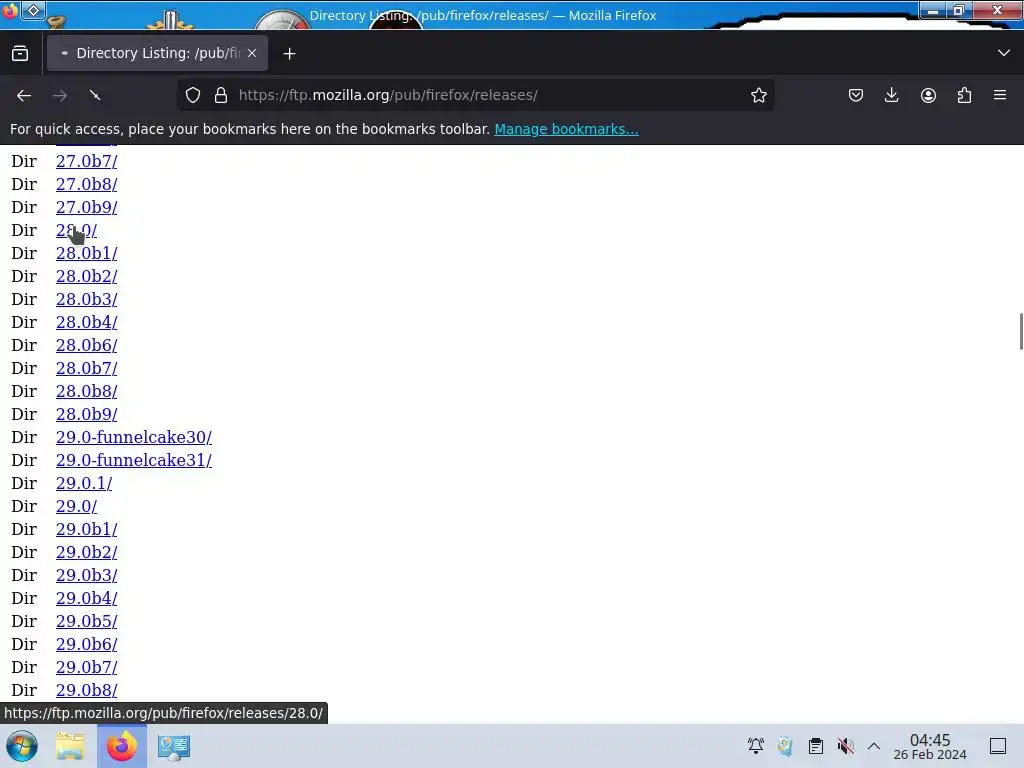Open the 28.0b4/ directory
Image resolution: width=1024 pixels, height=768 pixels.
click(x=86, y=322)
